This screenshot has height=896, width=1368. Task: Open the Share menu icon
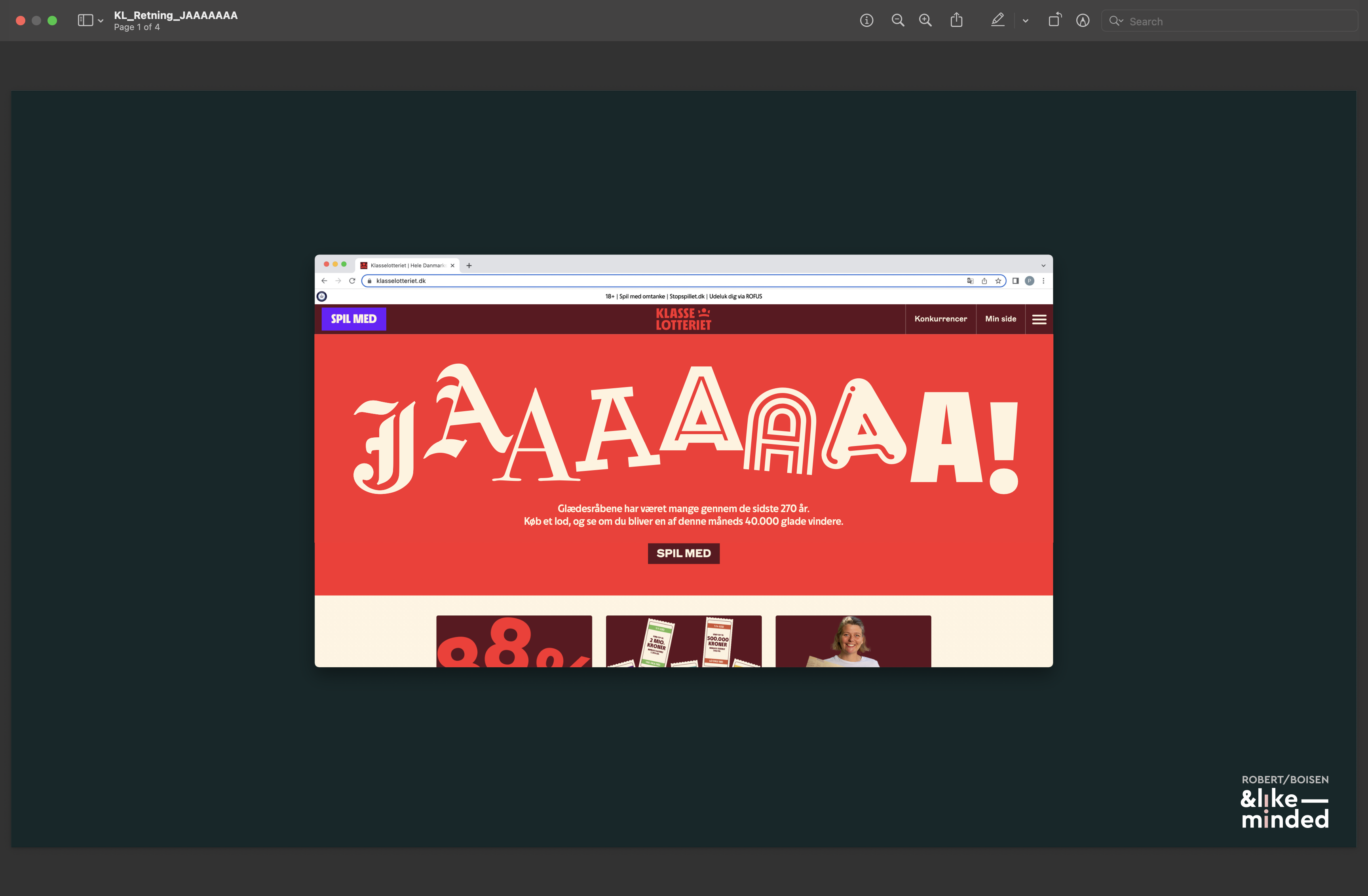tap(956, 21)
